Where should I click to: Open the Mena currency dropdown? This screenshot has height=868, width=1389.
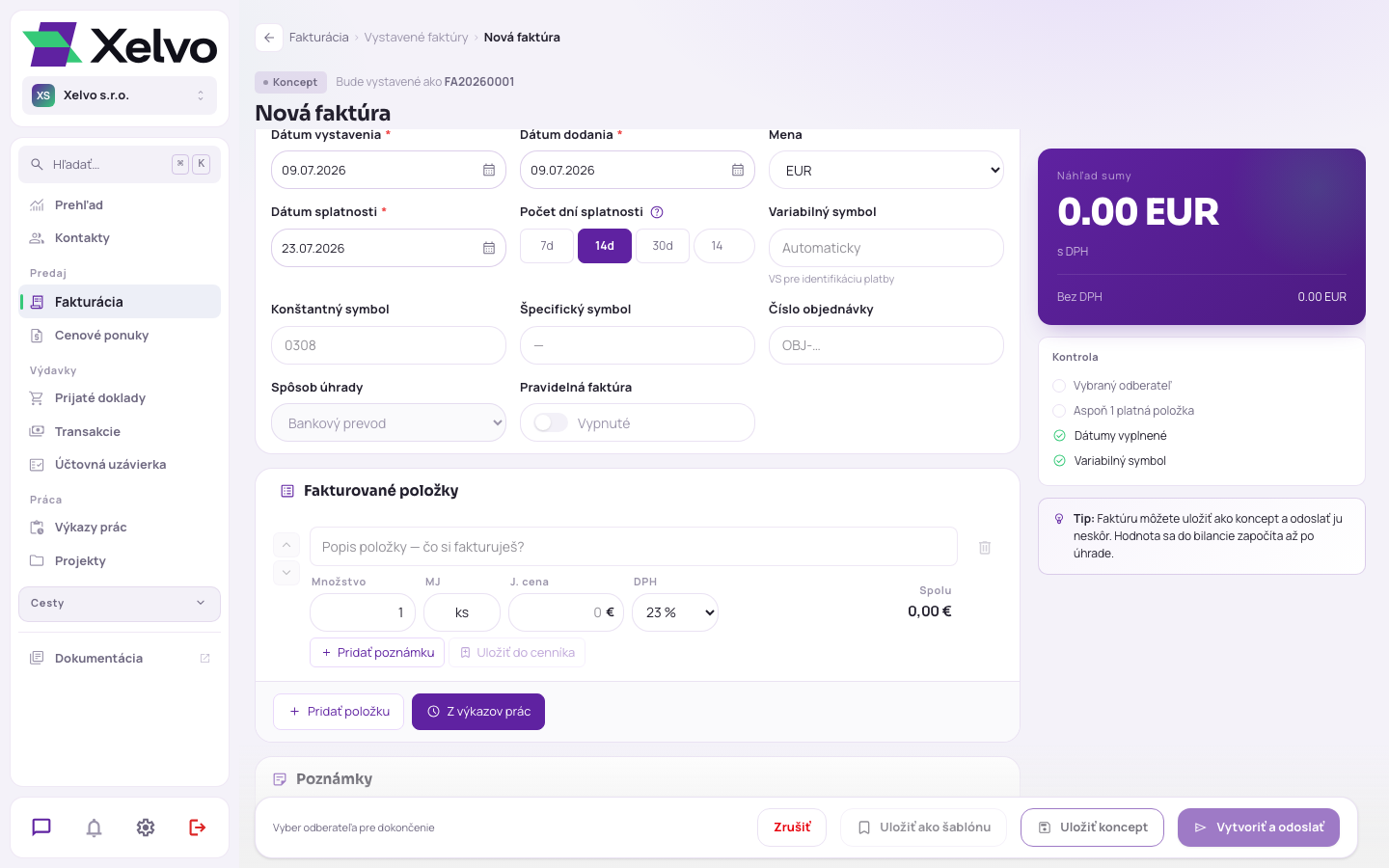coord(886,171)
